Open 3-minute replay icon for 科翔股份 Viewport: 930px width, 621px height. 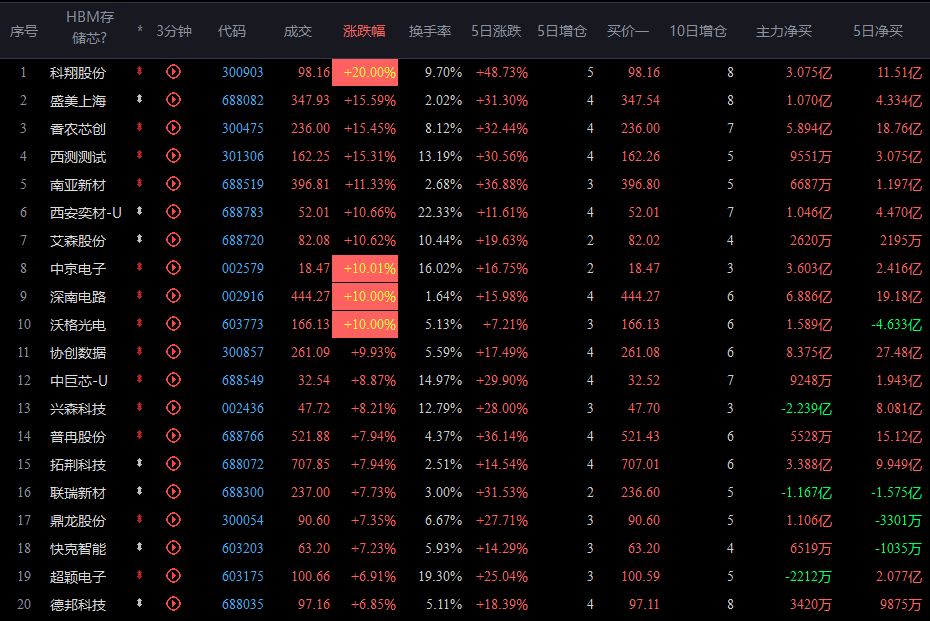173,72
